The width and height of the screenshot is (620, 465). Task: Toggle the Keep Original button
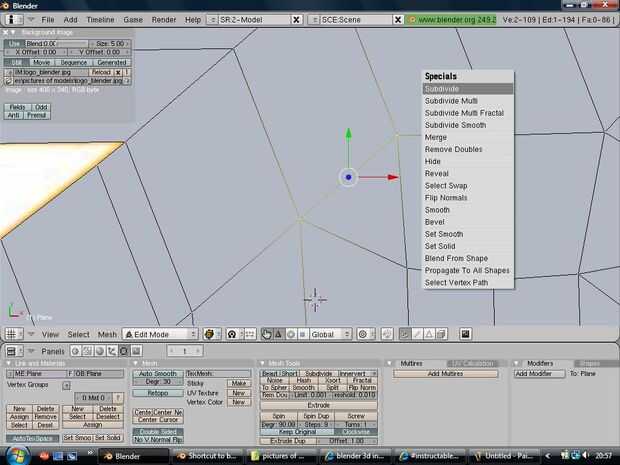click(x=297, y=432)
